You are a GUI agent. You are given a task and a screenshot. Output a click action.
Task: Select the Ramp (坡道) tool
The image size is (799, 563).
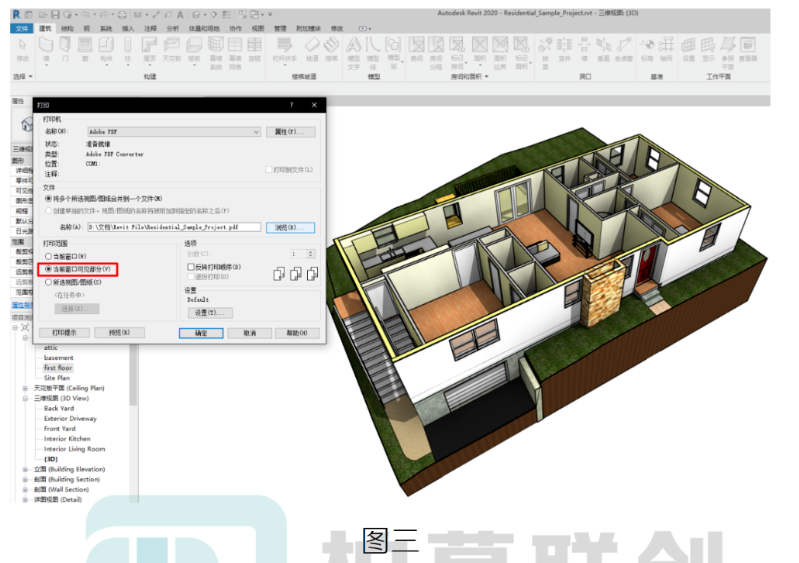tap(312, 49)
